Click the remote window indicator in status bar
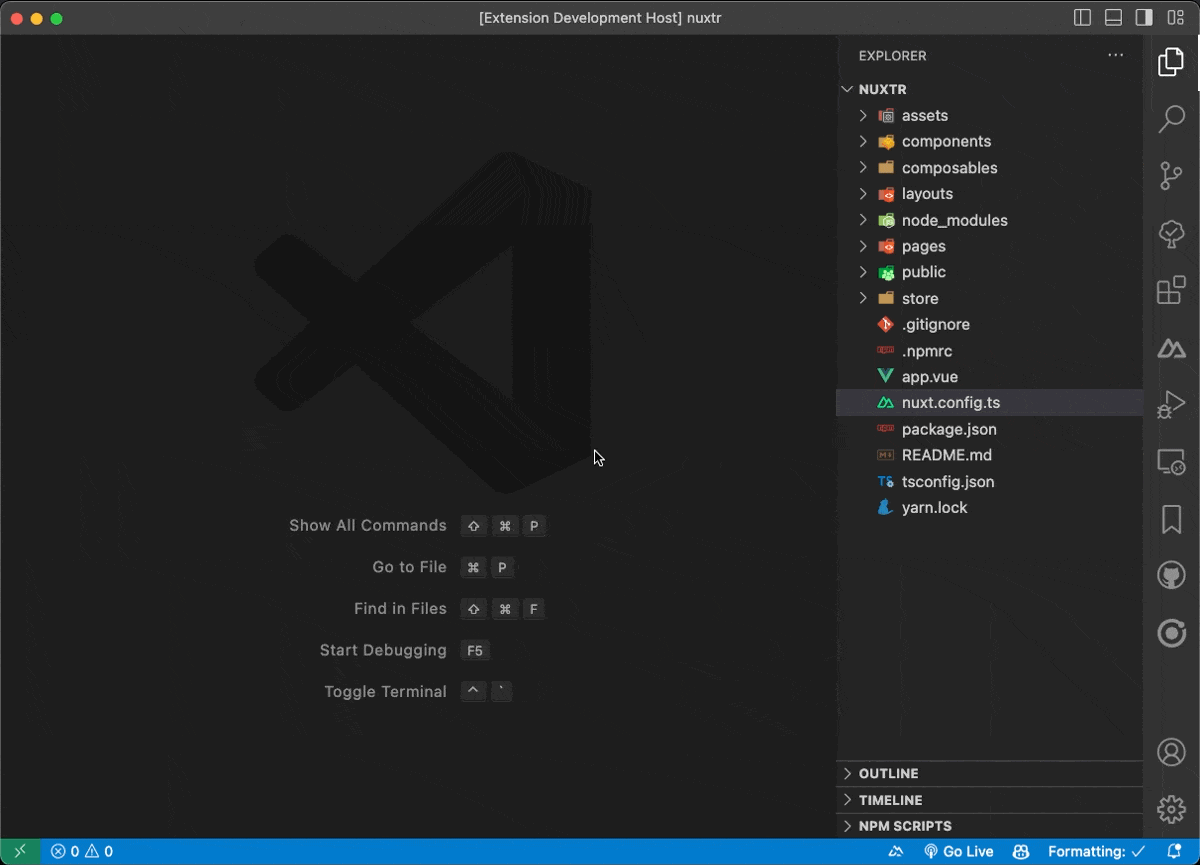This screenshot has height=865, width=1200. tap(20, 852)
